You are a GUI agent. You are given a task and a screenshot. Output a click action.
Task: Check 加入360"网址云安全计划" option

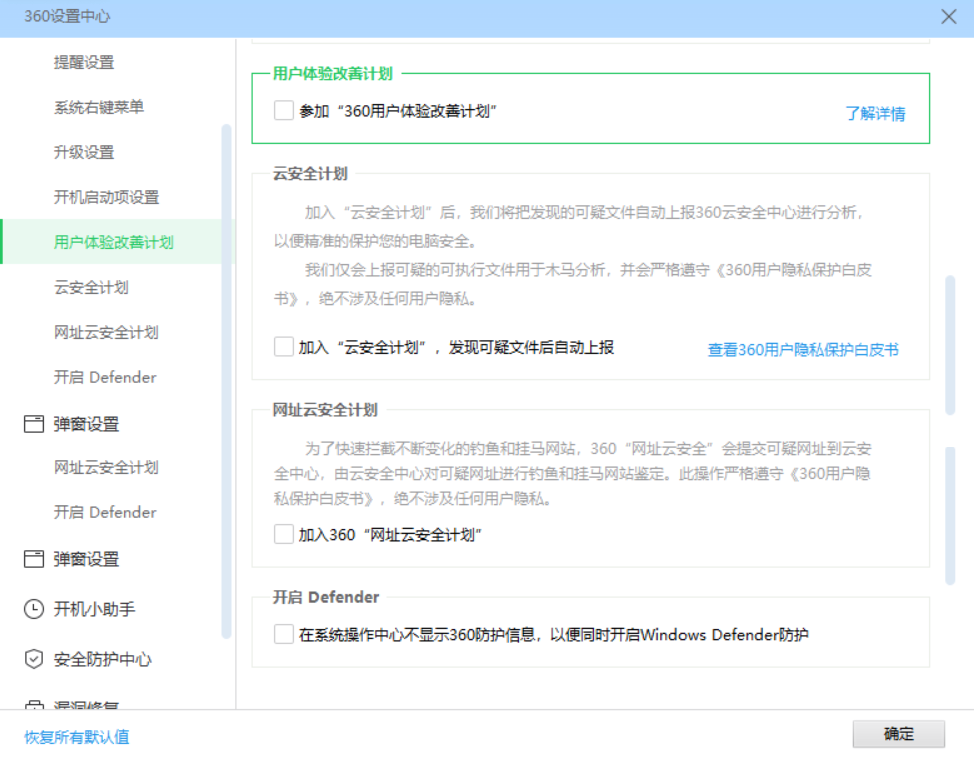coord(284,534)
